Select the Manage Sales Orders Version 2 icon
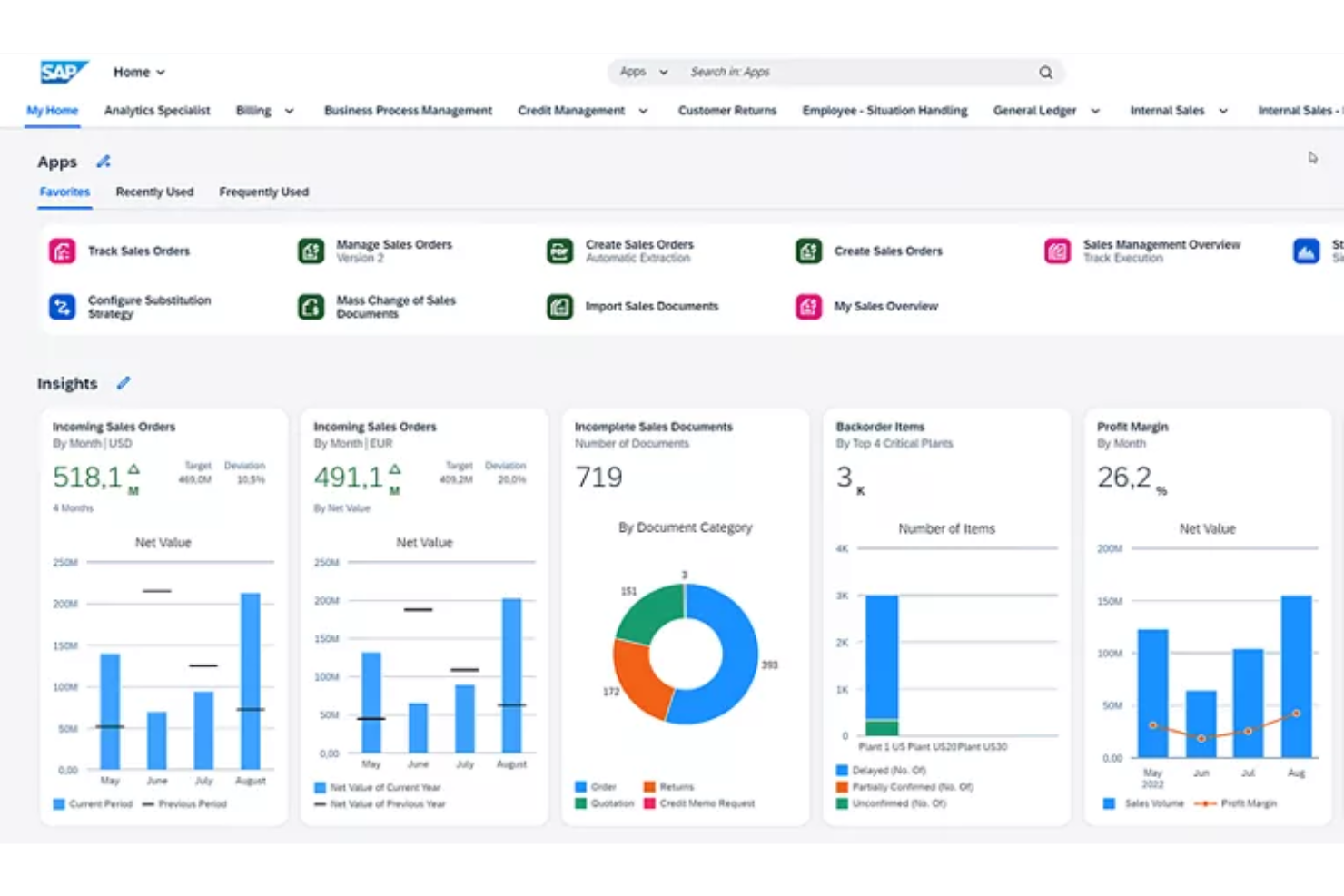Viewport: 1344px width, 896px height. point(311,251)
